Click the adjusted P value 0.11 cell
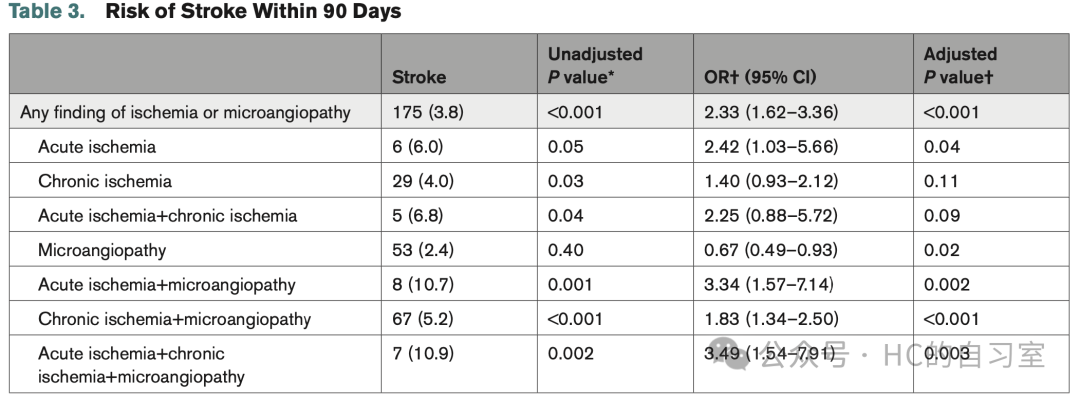 point(942,181)
